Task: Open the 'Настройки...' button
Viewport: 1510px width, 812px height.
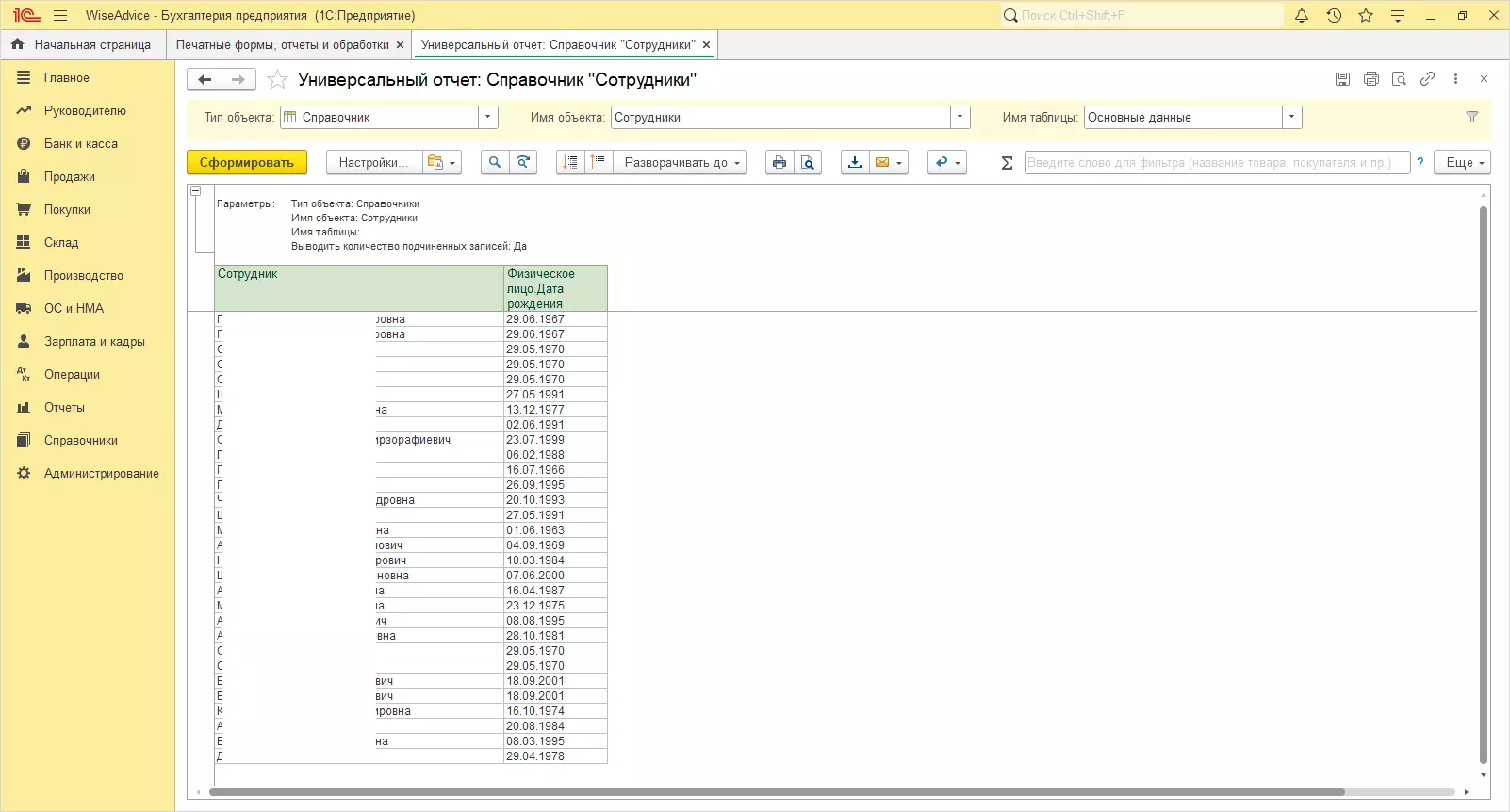Action: coord(373,163)
